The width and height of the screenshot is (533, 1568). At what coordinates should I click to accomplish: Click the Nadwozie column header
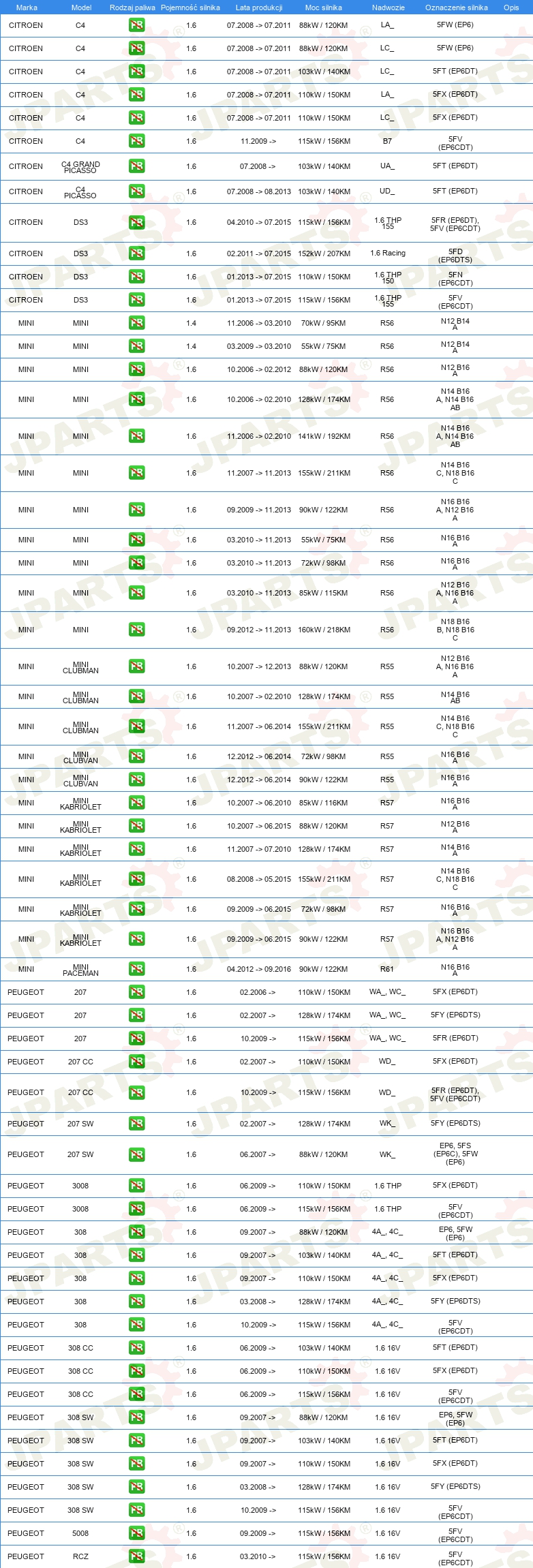(x=389, y=7)
